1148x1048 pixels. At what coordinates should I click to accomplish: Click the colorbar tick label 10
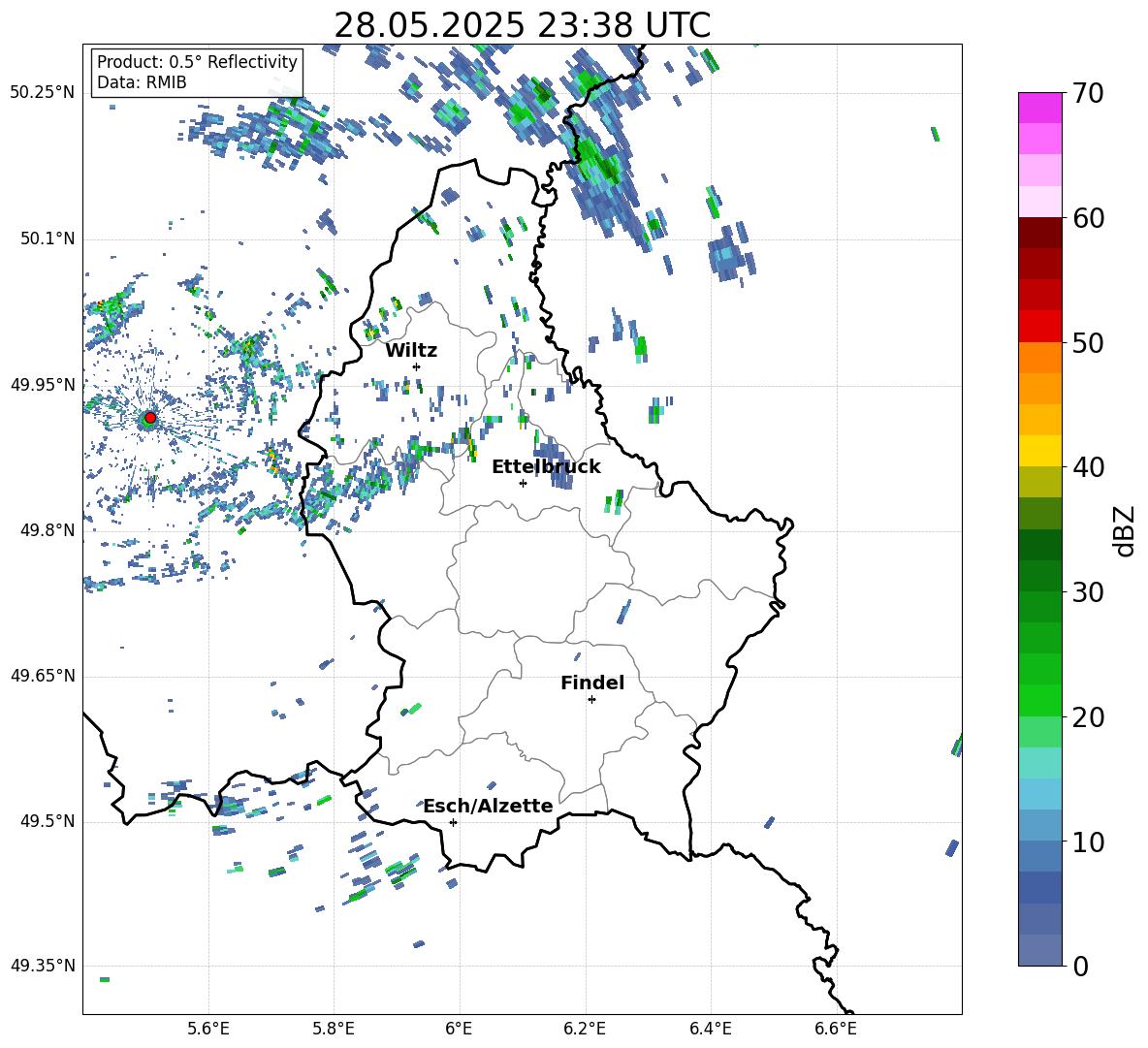point(1088,842)
